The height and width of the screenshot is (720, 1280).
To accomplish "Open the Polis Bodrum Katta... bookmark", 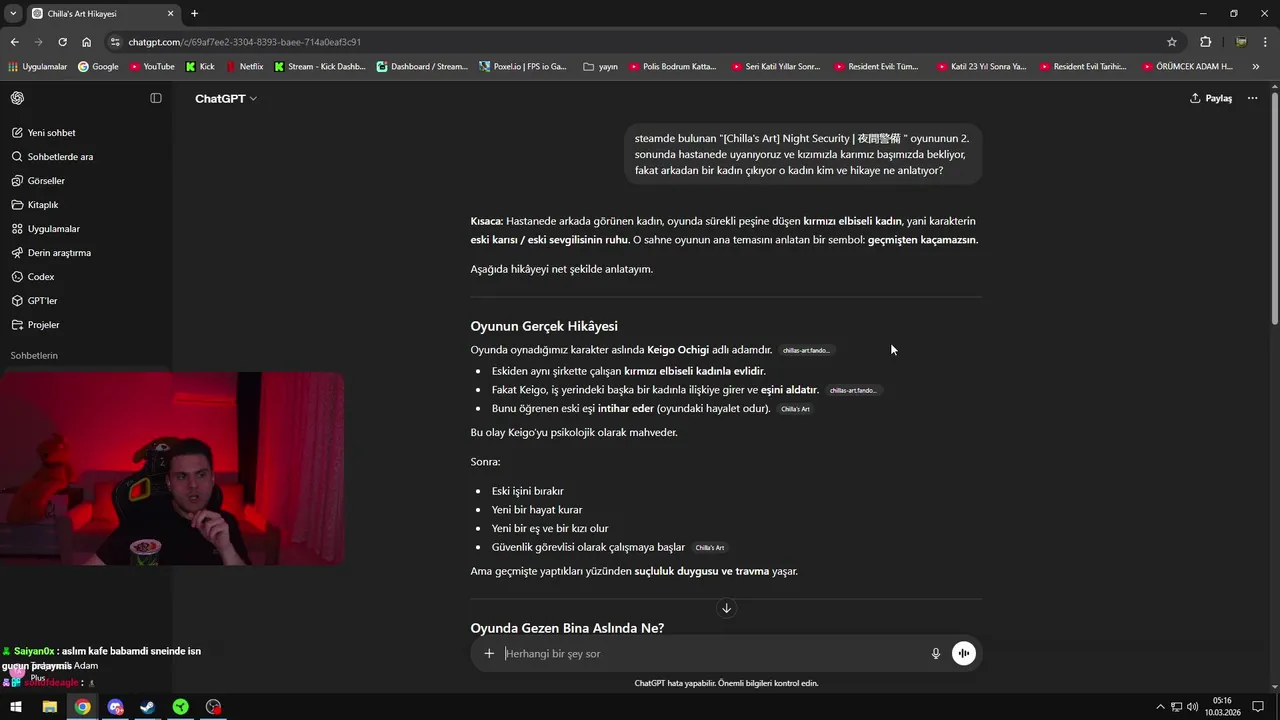I will click(673, 67).
